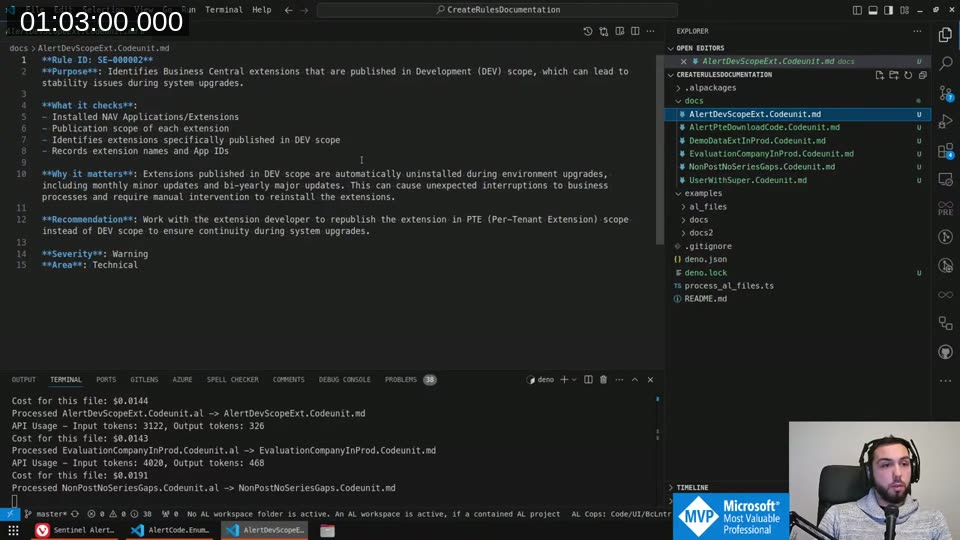Toggle the secondary sidebar layout button
The width and height of the screenshot is (960, 540).
(x=890, y=10)
